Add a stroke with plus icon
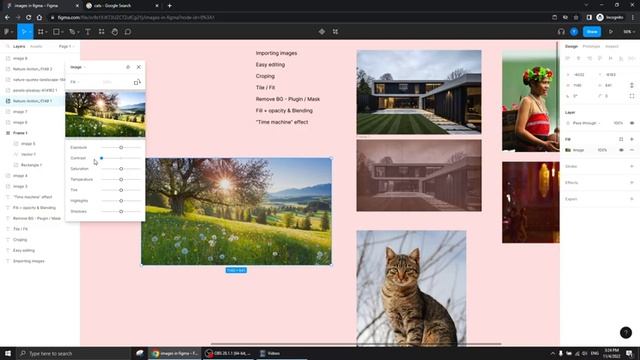 tap(631, 167)
